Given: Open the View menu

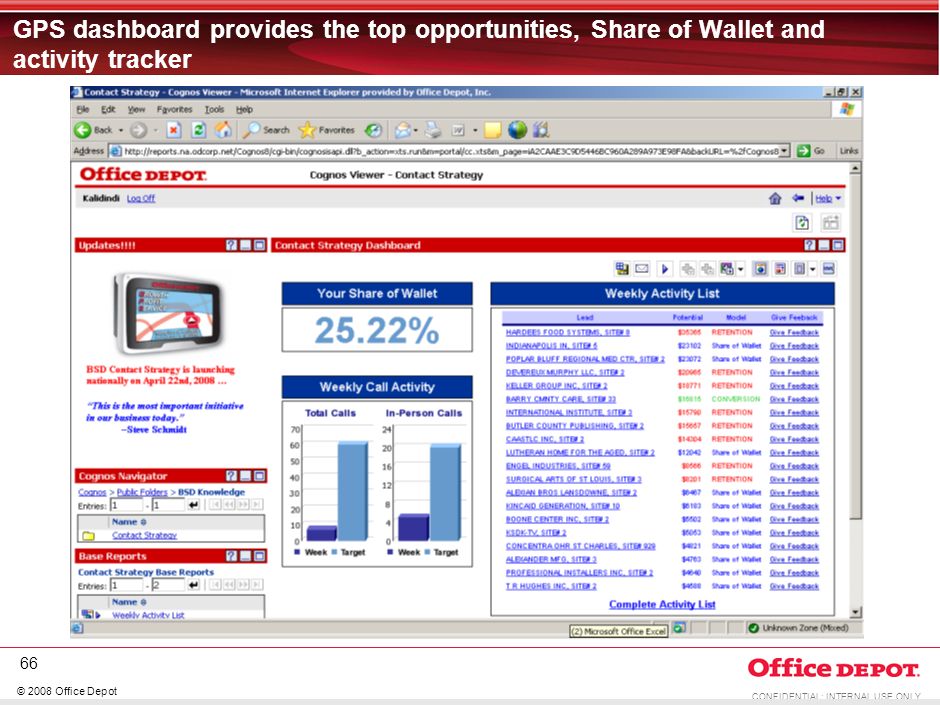Looking at the screenshot, I should [x=136, y=110].
